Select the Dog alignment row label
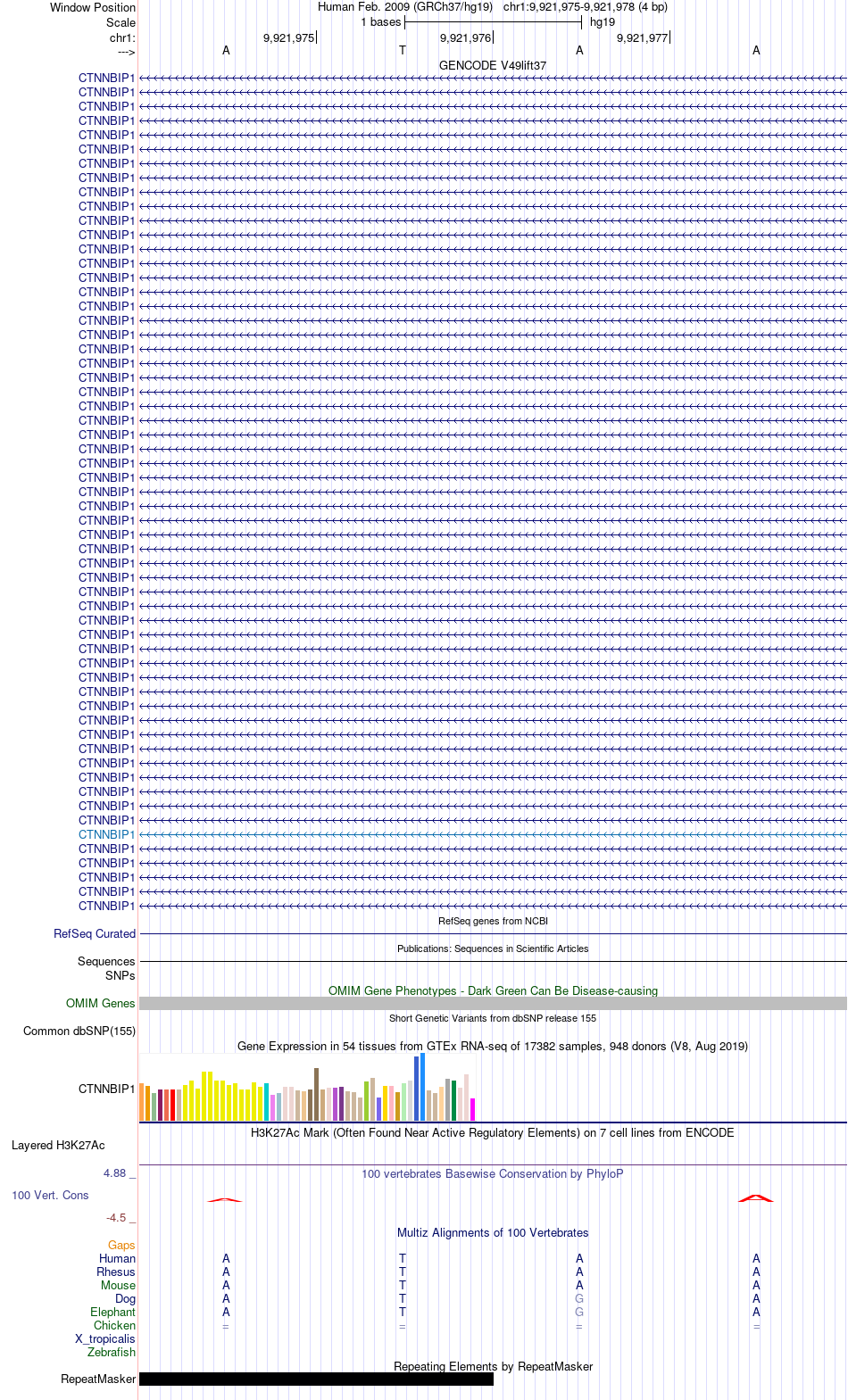The width and height of the screenshot is (848, 1400). [x=125, y=1298]
